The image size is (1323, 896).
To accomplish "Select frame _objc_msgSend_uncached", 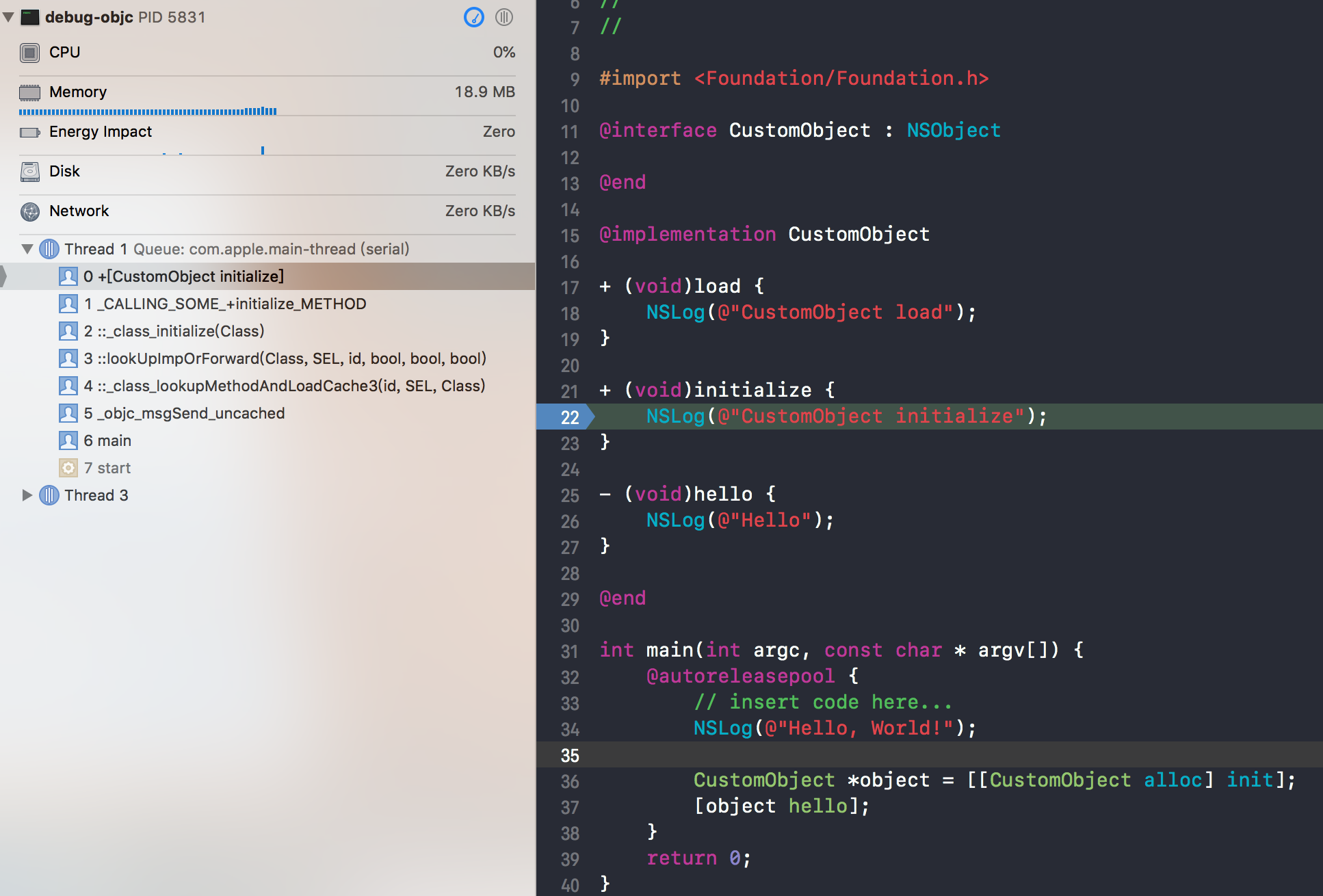I will (184, 413).
